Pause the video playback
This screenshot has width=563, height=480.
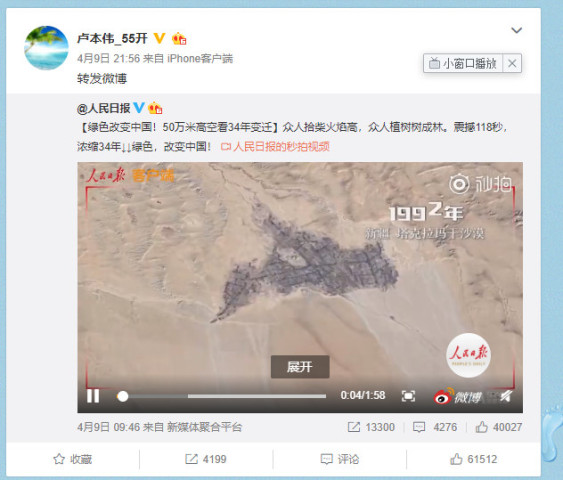(x=93, y=396)
